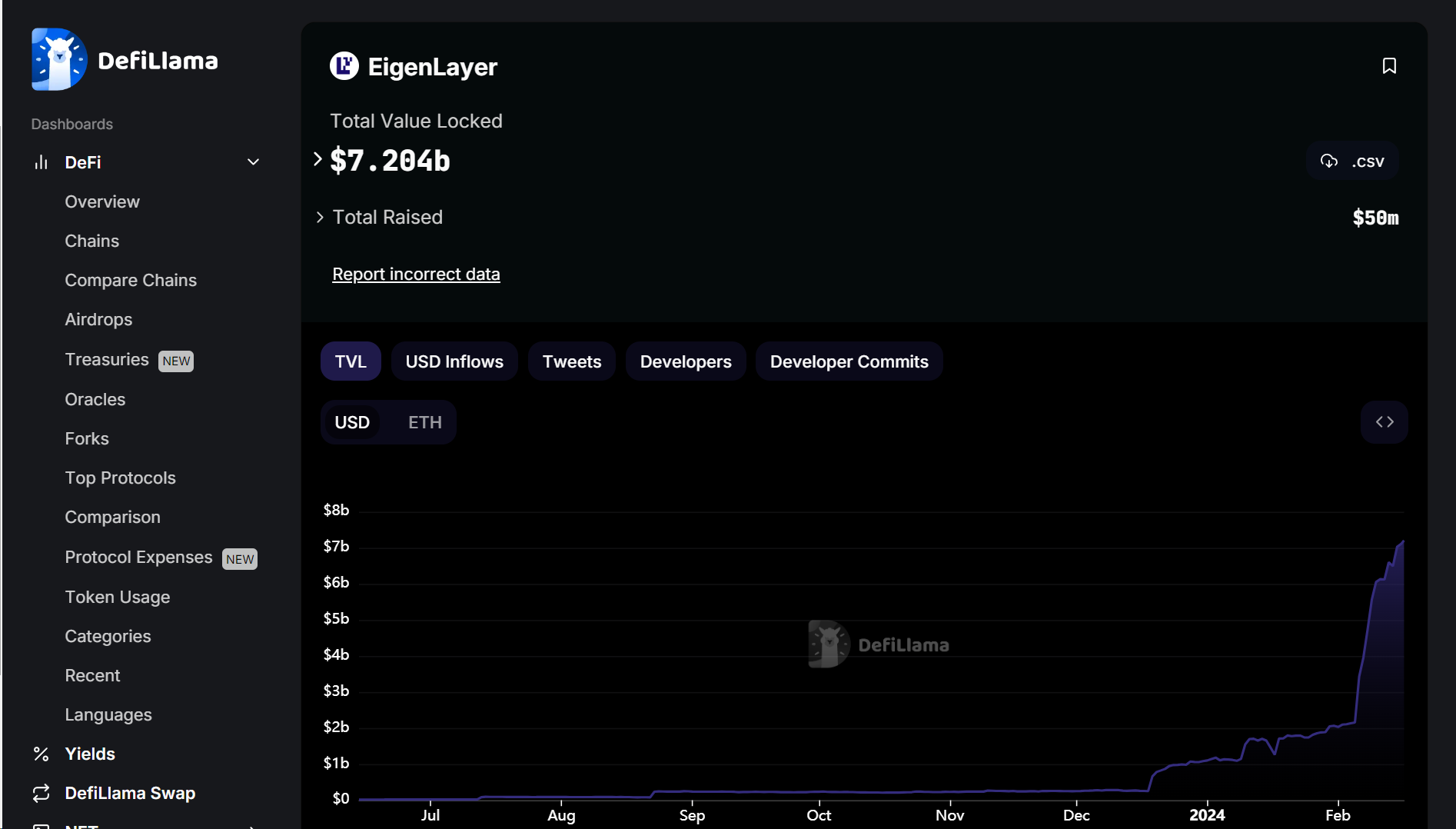
Task: Open the Comparison page
Action: click(x=113, y=518)
